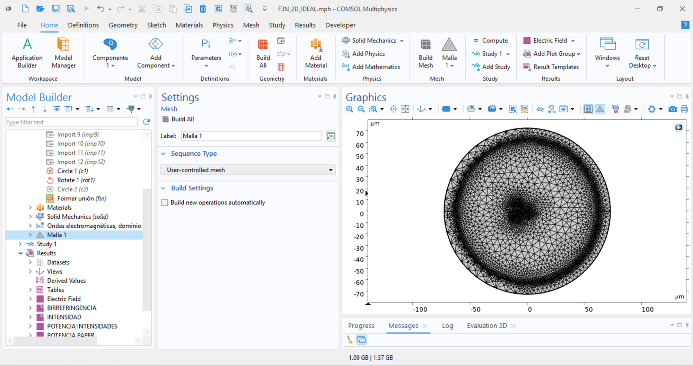This screenshot has height=366, width=693.
Task: Click the Label input field
Action: click(x=251, y=136)
